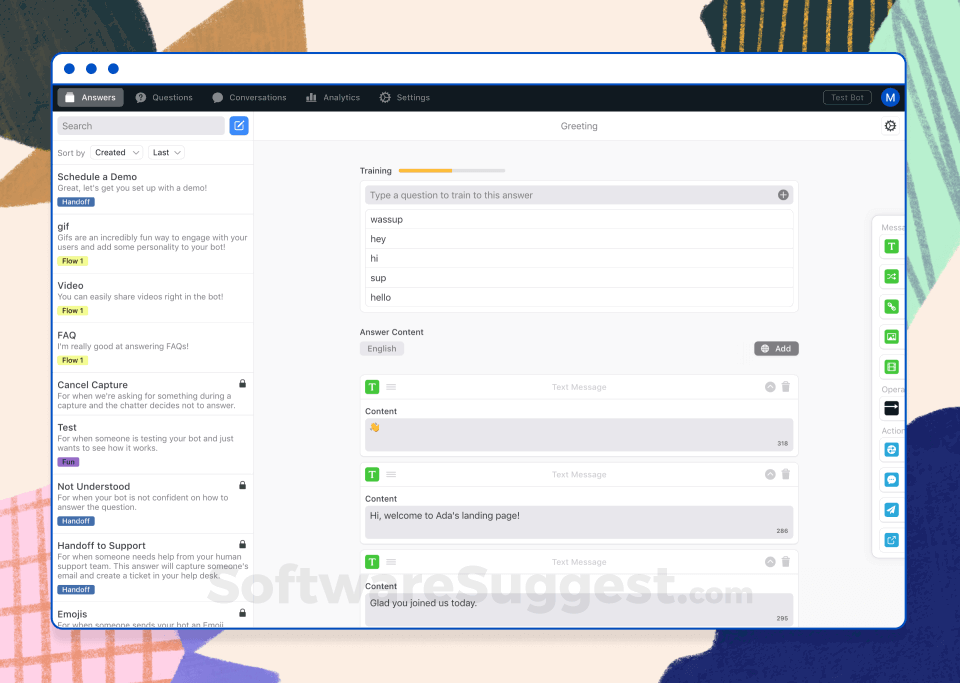Click the Search field in the sidebar
The height and width of the screenshot is (683, 960).
pos(140,125)
